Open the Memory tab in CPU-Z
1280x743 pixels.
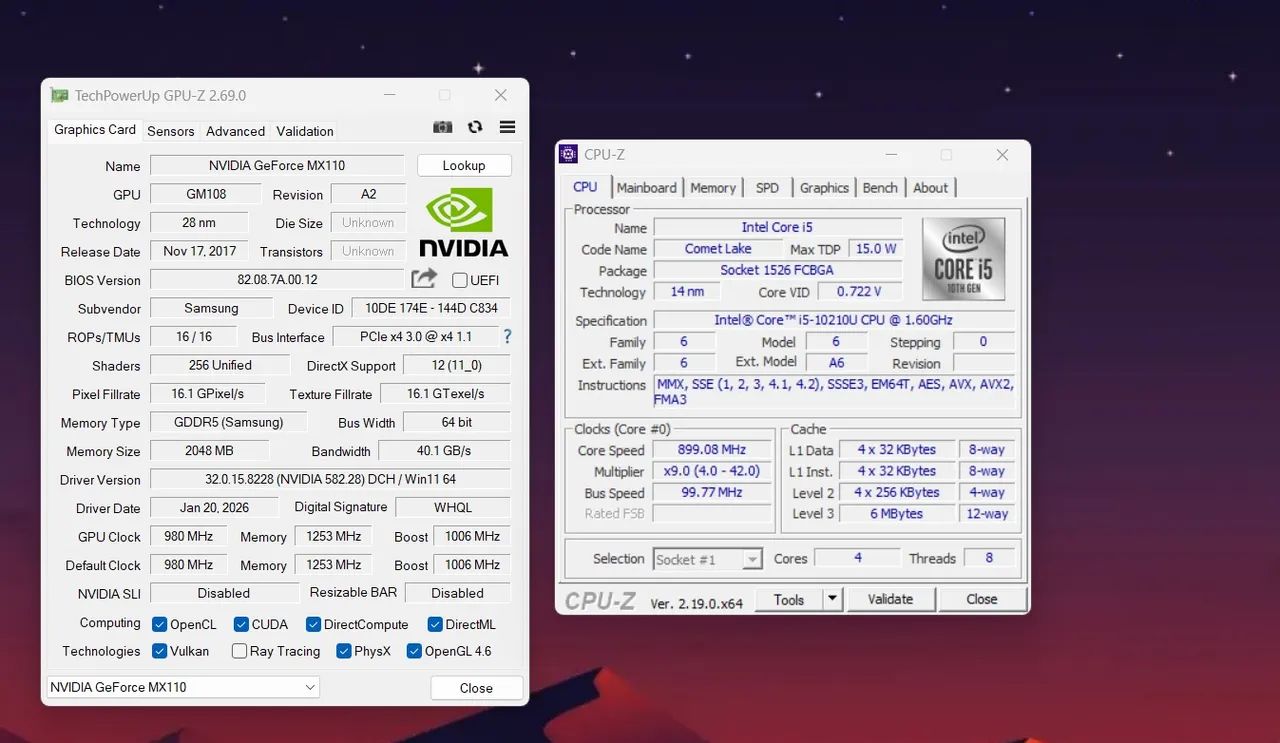713,187
